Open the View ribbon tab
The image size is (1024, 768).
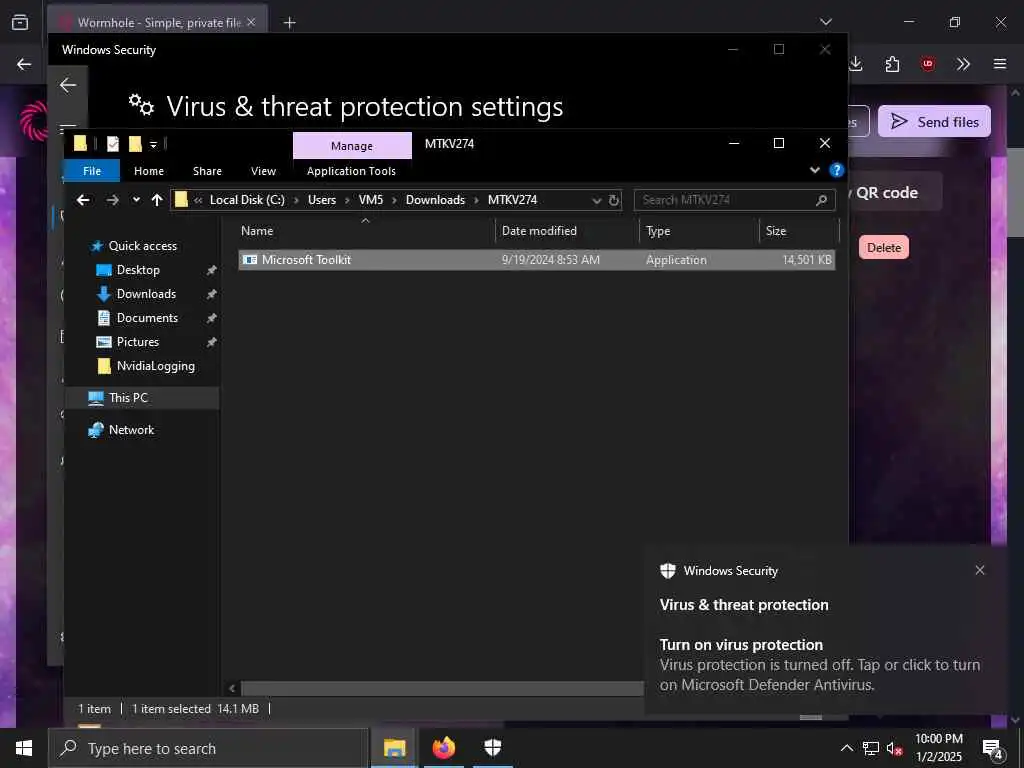[263, 171]
